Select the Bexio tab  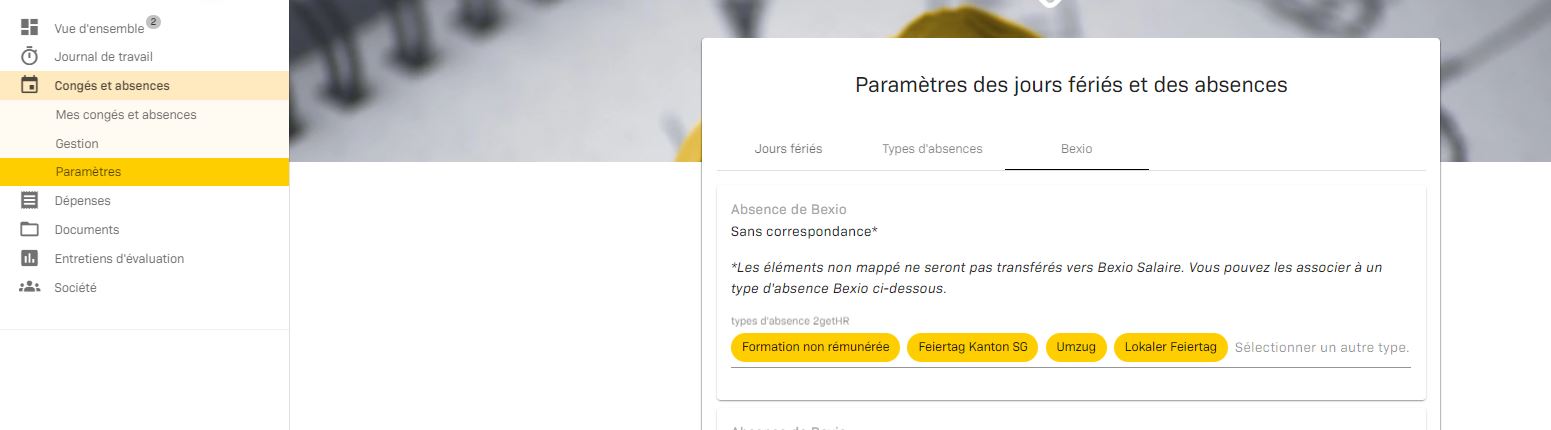[x=1076, y=149]
